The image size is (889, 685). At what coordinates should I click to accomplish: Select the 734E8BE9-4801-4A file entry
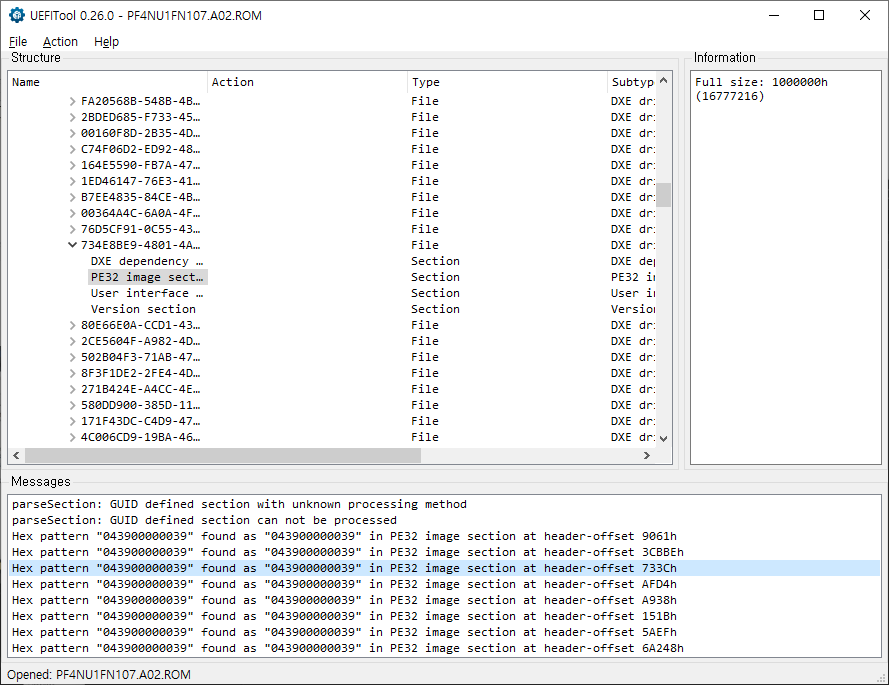click(x=140, y=245)
